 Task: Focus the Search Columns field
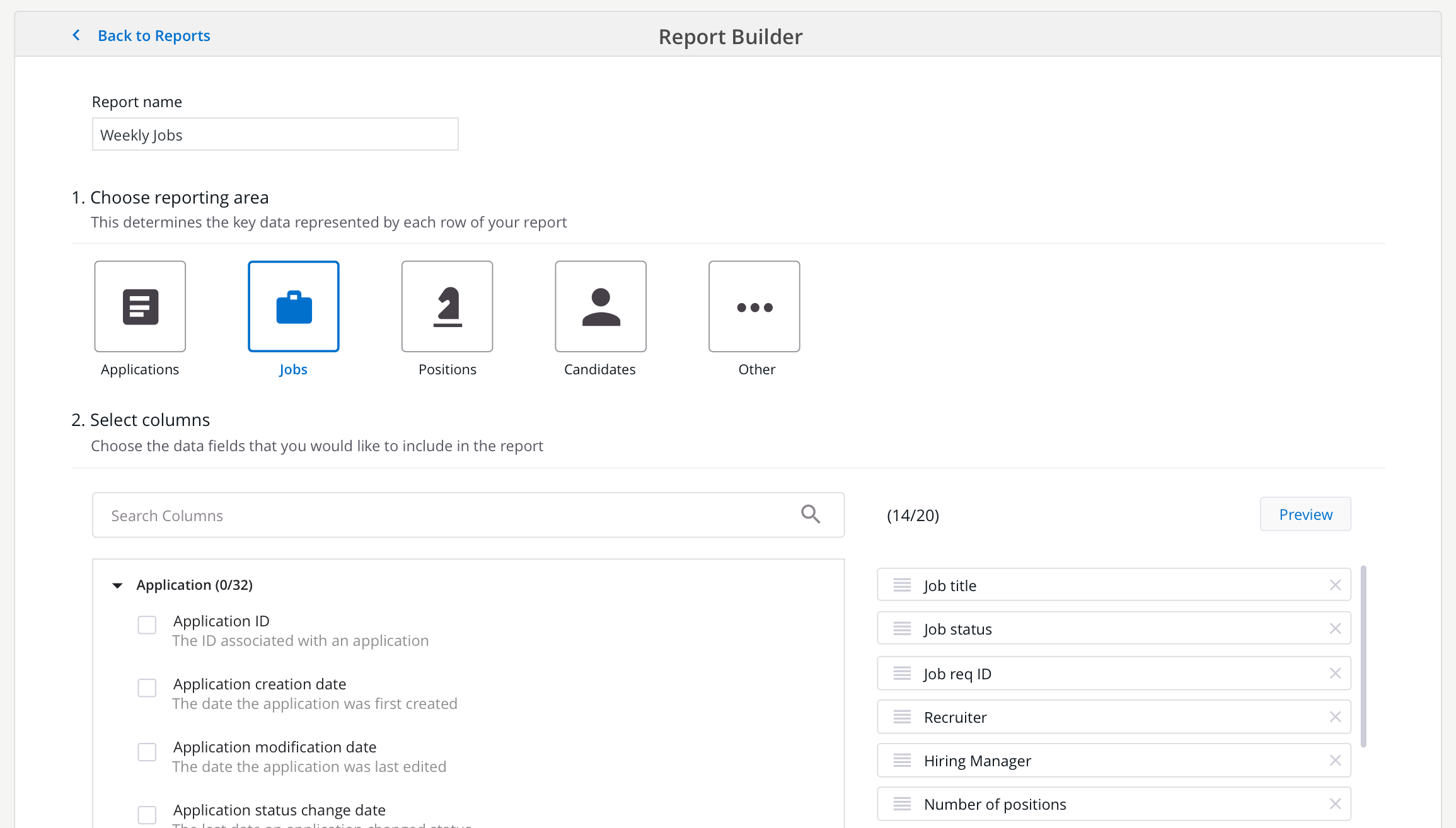pos(441,515)
